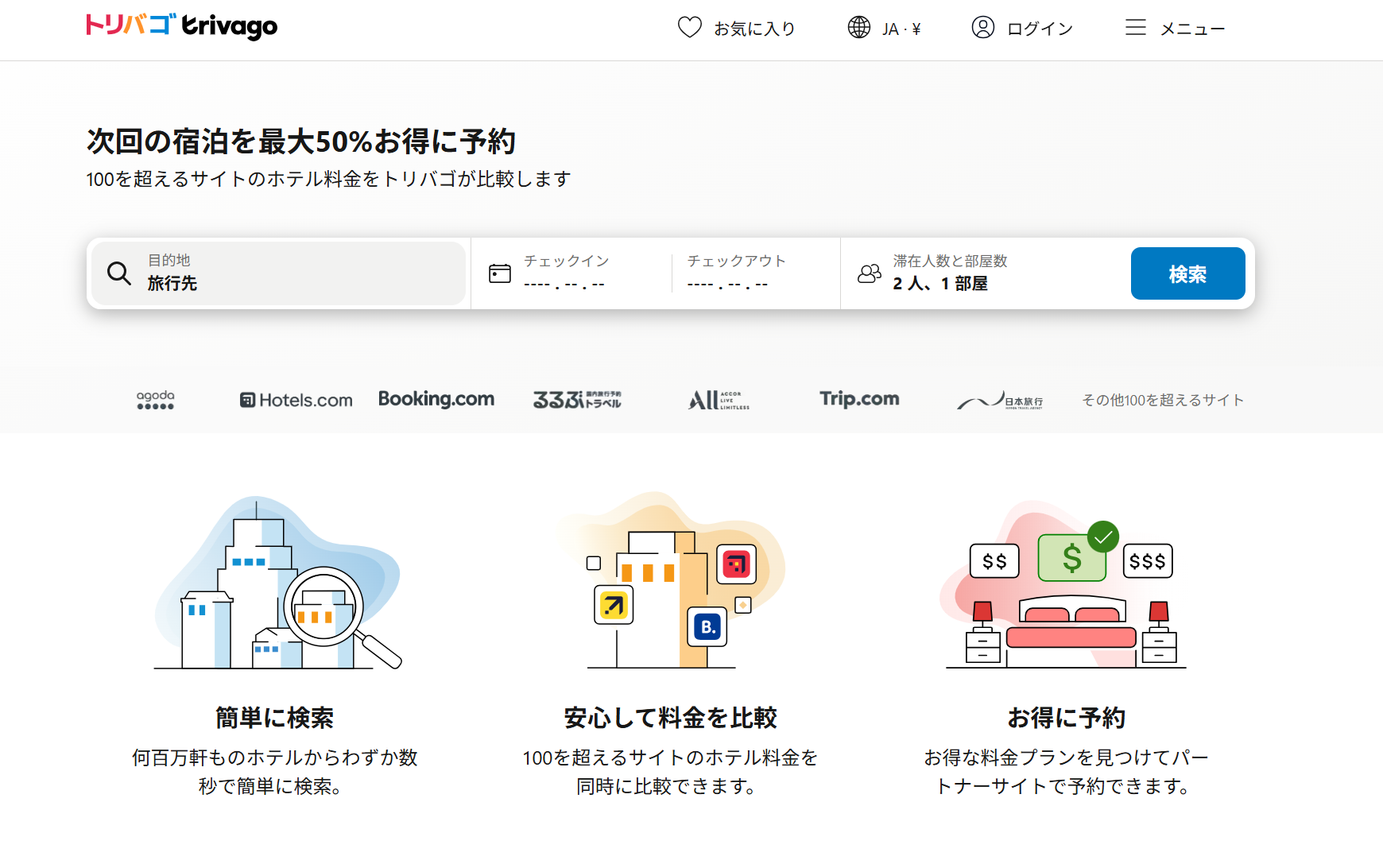Click the buildings with magnifier illustration
This screenshot has height=868, width=1383.
click(277, 583)
